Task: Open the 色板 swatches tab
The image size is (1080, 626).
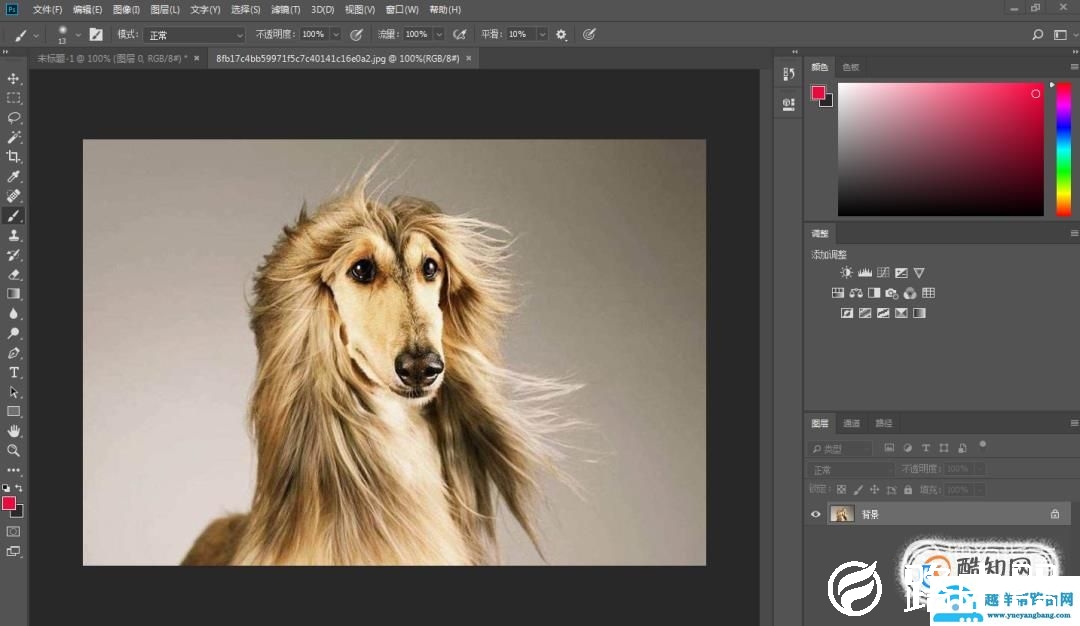Action: pos(851,67)
